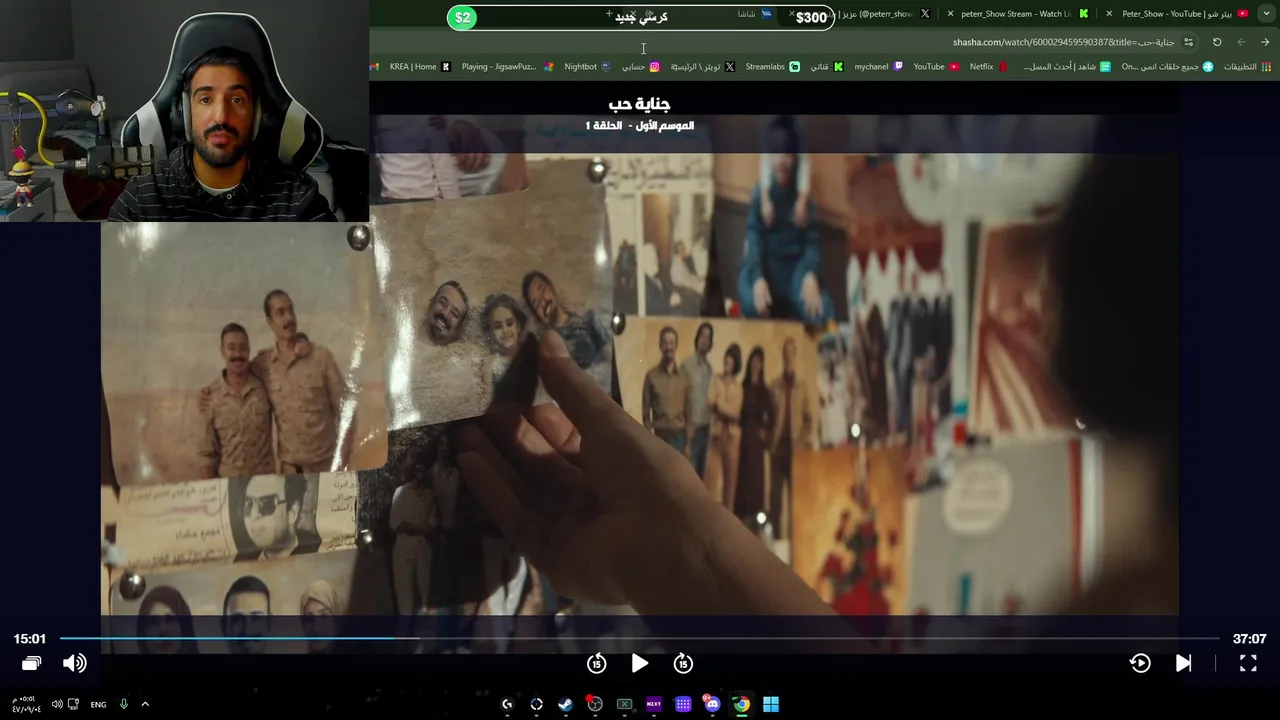
Task: Enter fullscreen mode
Action: pyautogui.click(x=1248, y=663)
